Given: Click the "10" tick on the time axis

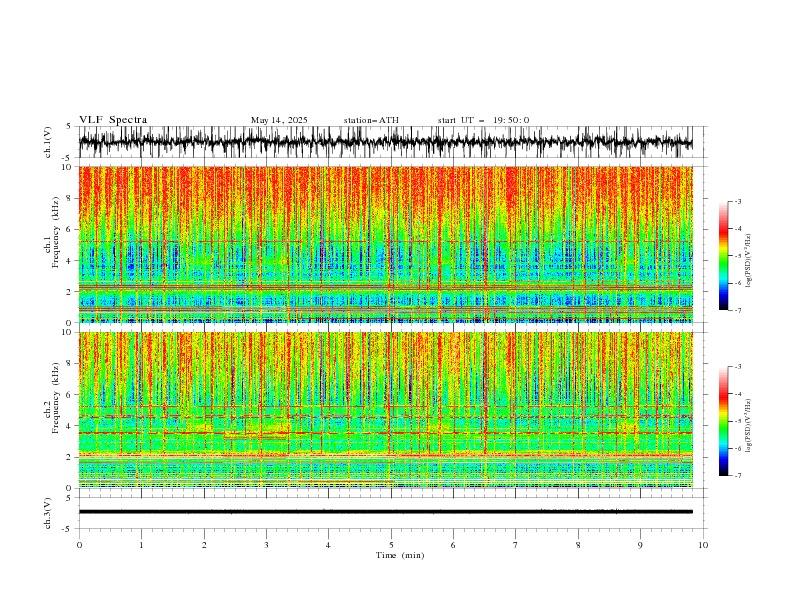Looking at the screenshot, I should tap(703, 545).
